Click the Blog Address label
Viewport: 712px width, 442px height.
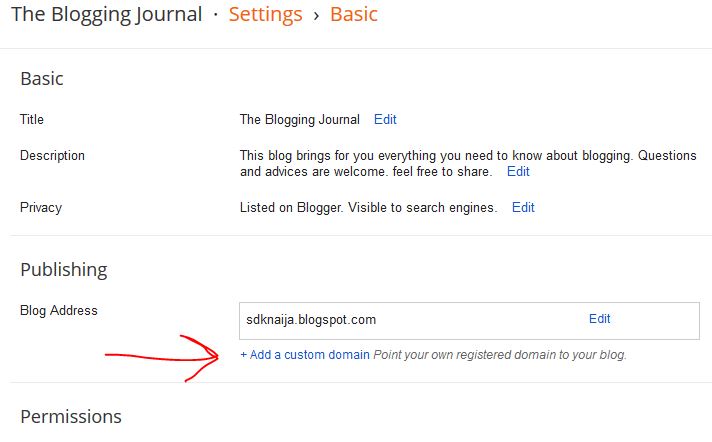(59, 310)
